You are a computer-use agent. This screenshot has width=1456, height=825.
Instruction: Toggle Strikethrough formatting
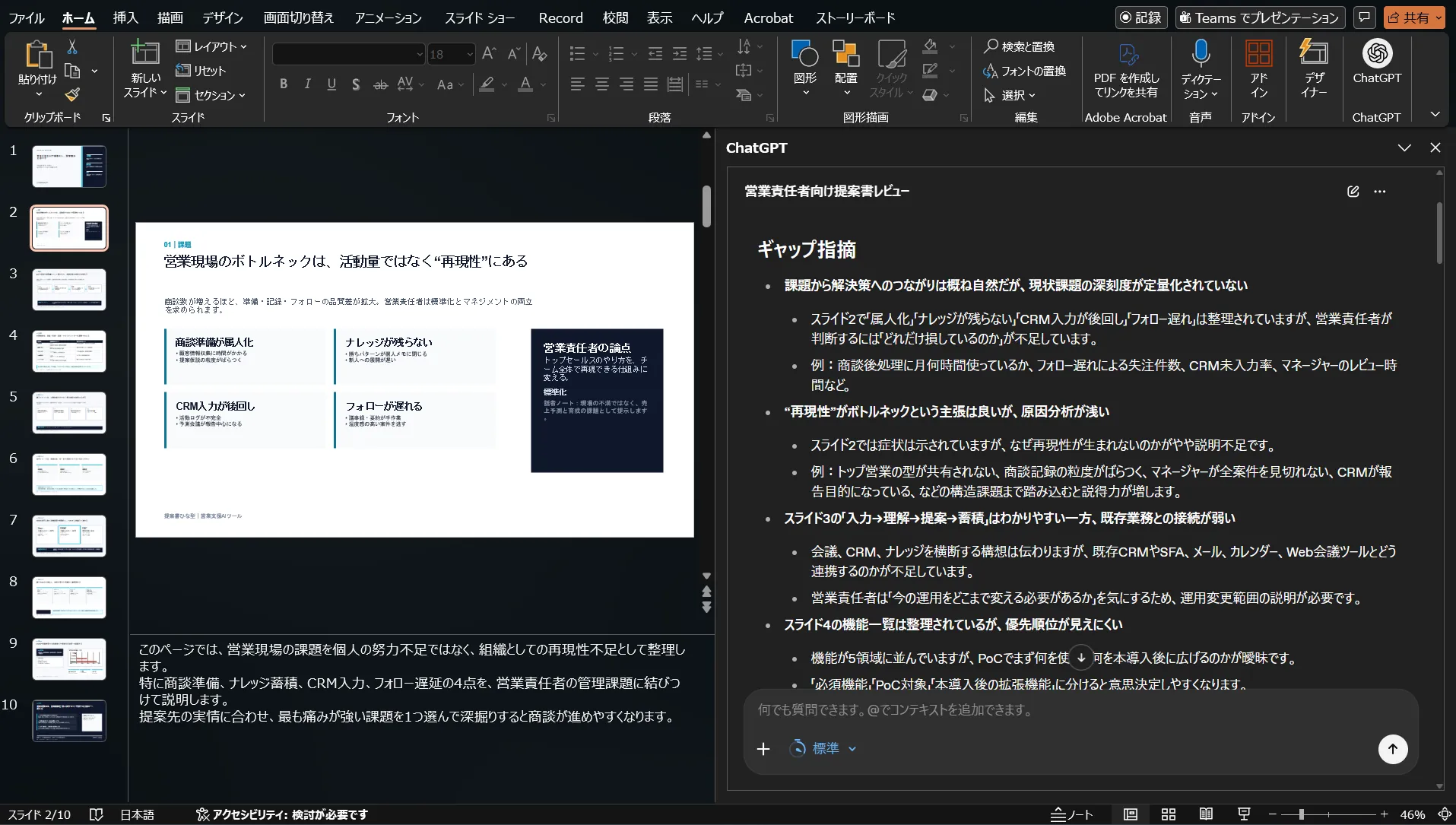coord(380,84)
